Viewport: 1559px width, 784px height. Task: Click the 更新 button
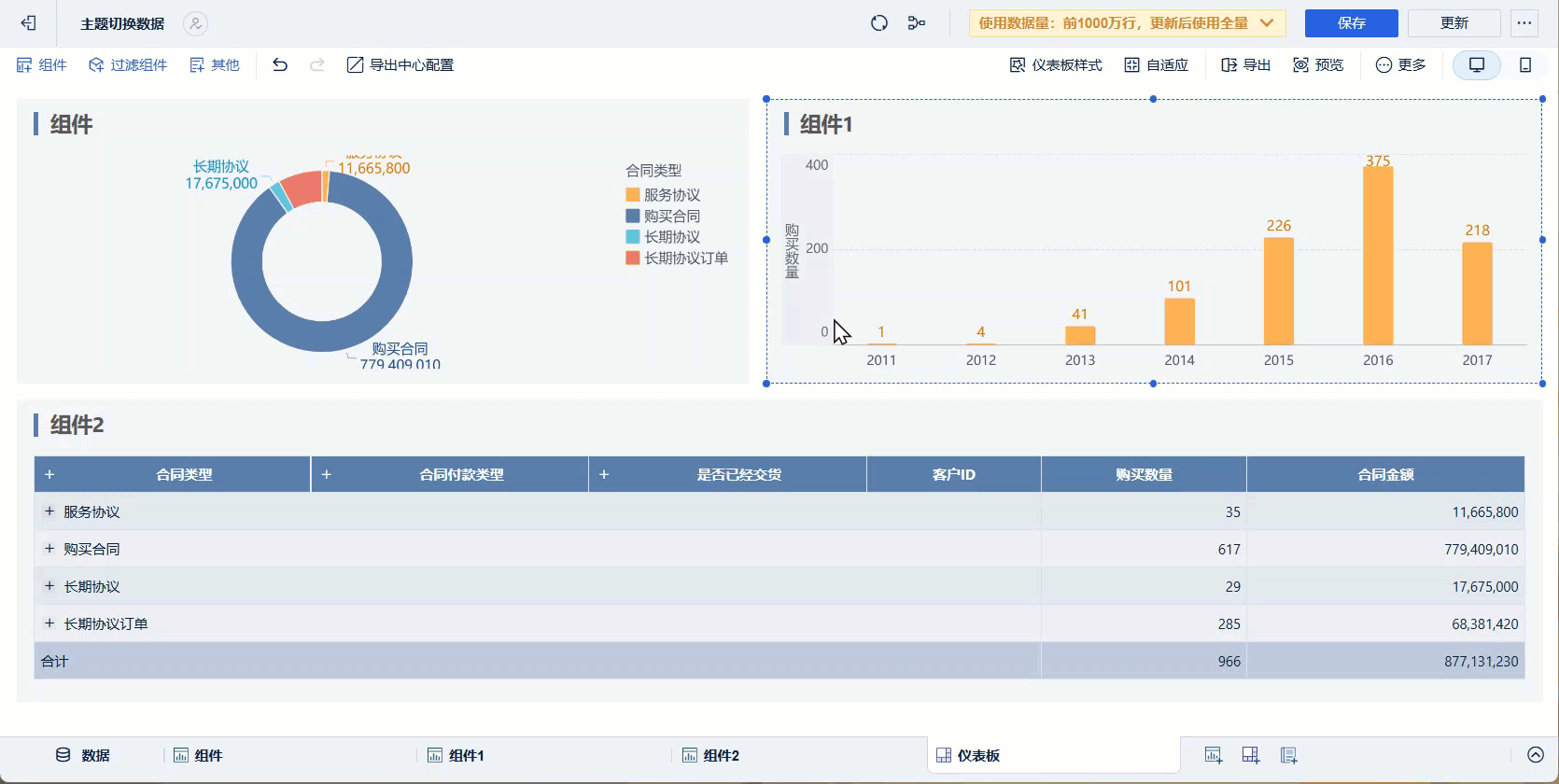(x=1454, y=23)
